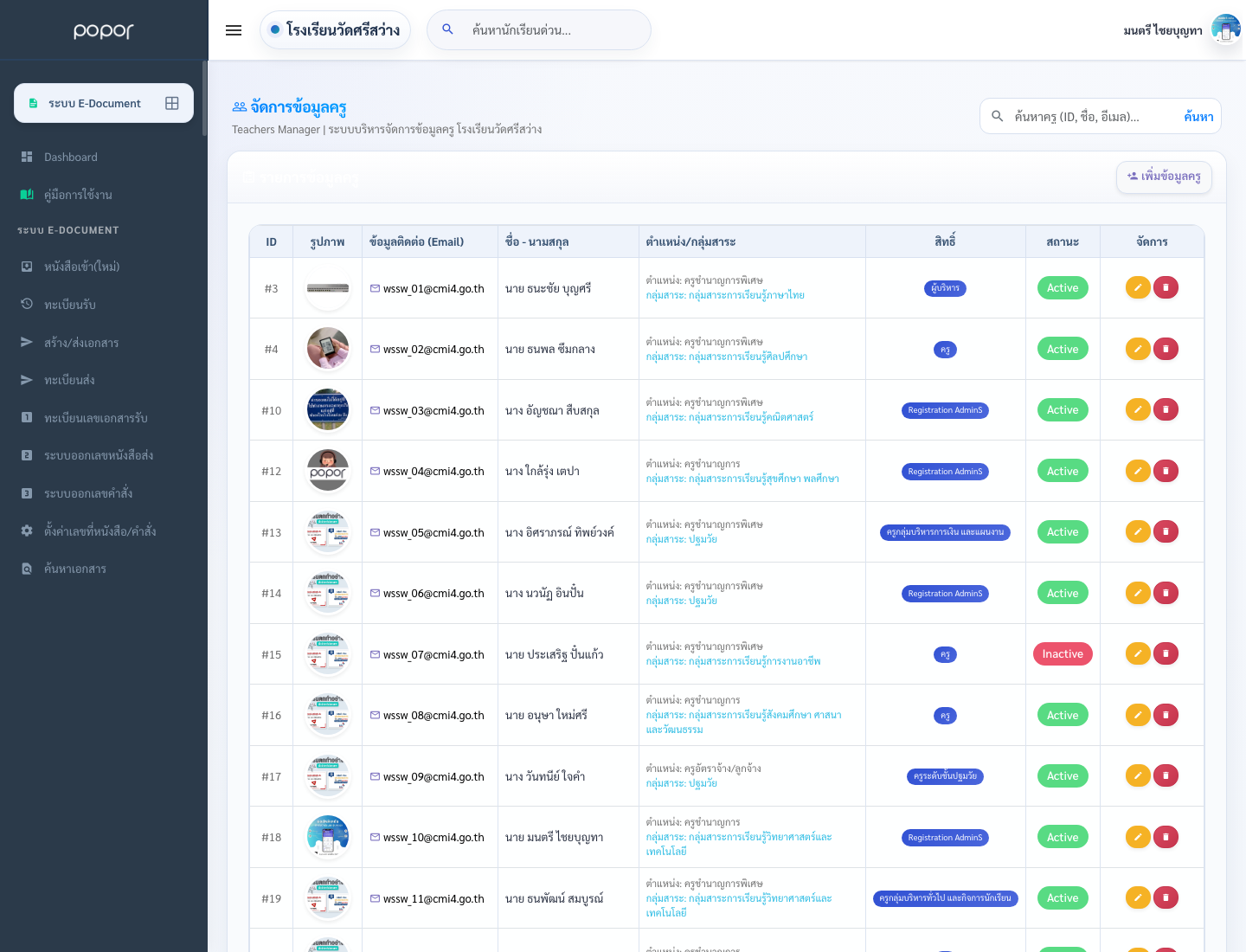The height and width of the screenshot is (952, 1246).
Task: Click the hamburger menu icon in header
Action: click(x=234, y=30)
